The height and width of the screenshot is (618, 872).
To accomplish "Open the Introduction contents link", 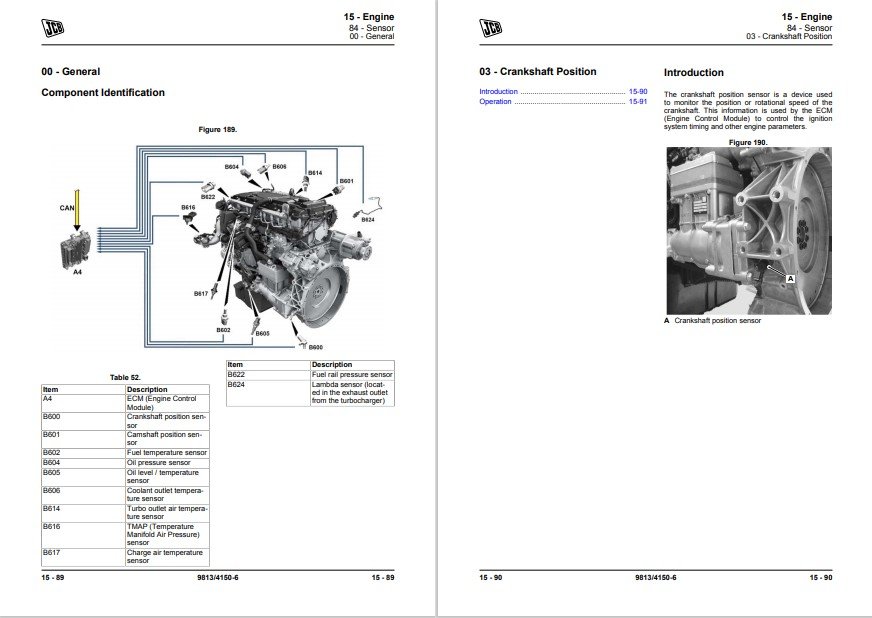I will (x=499, y=92).
